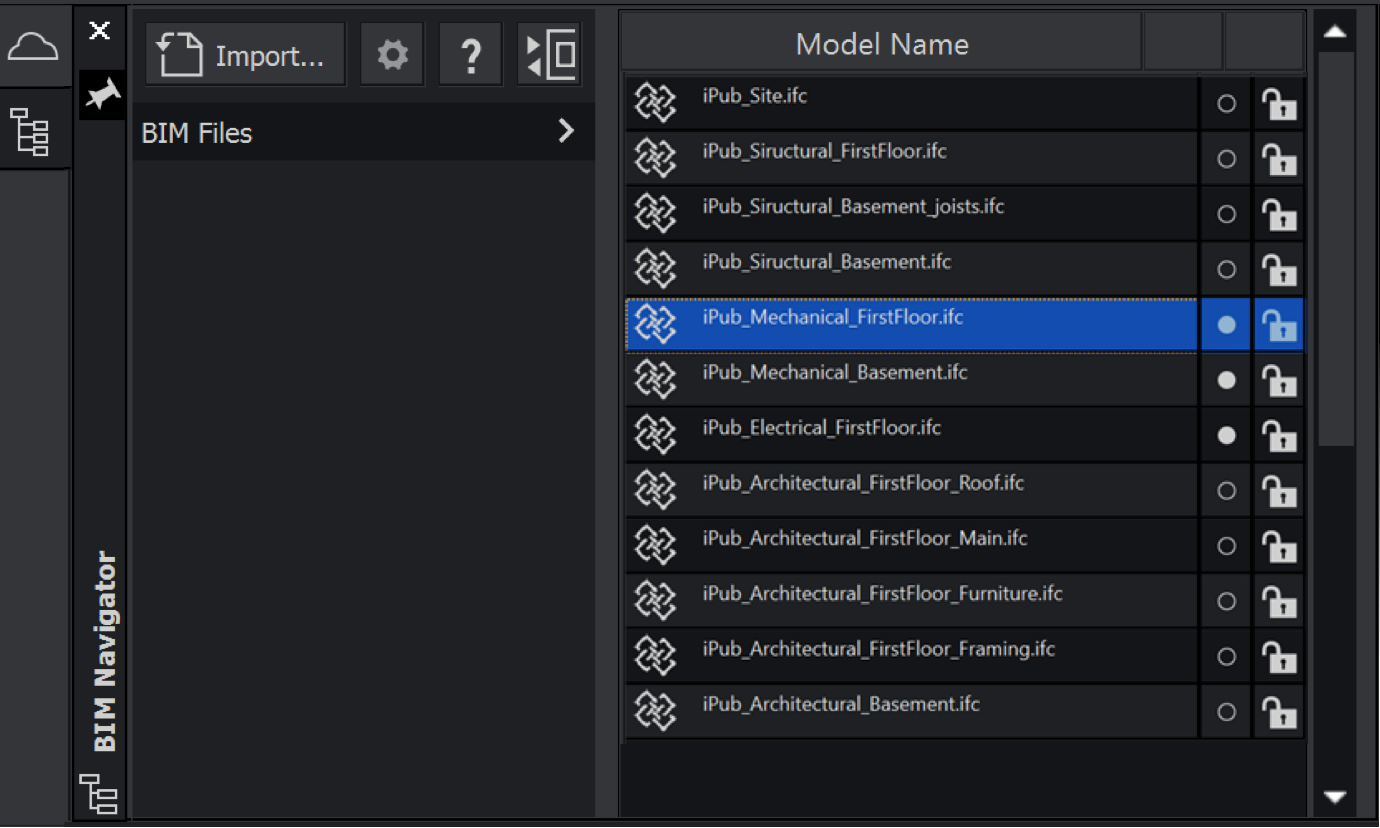This screenshot has height=828, width=1380.
Task: Select iPub_Mechanical_Basement.ifc row text
Action: pyautogui.click(x=835, y=373)
